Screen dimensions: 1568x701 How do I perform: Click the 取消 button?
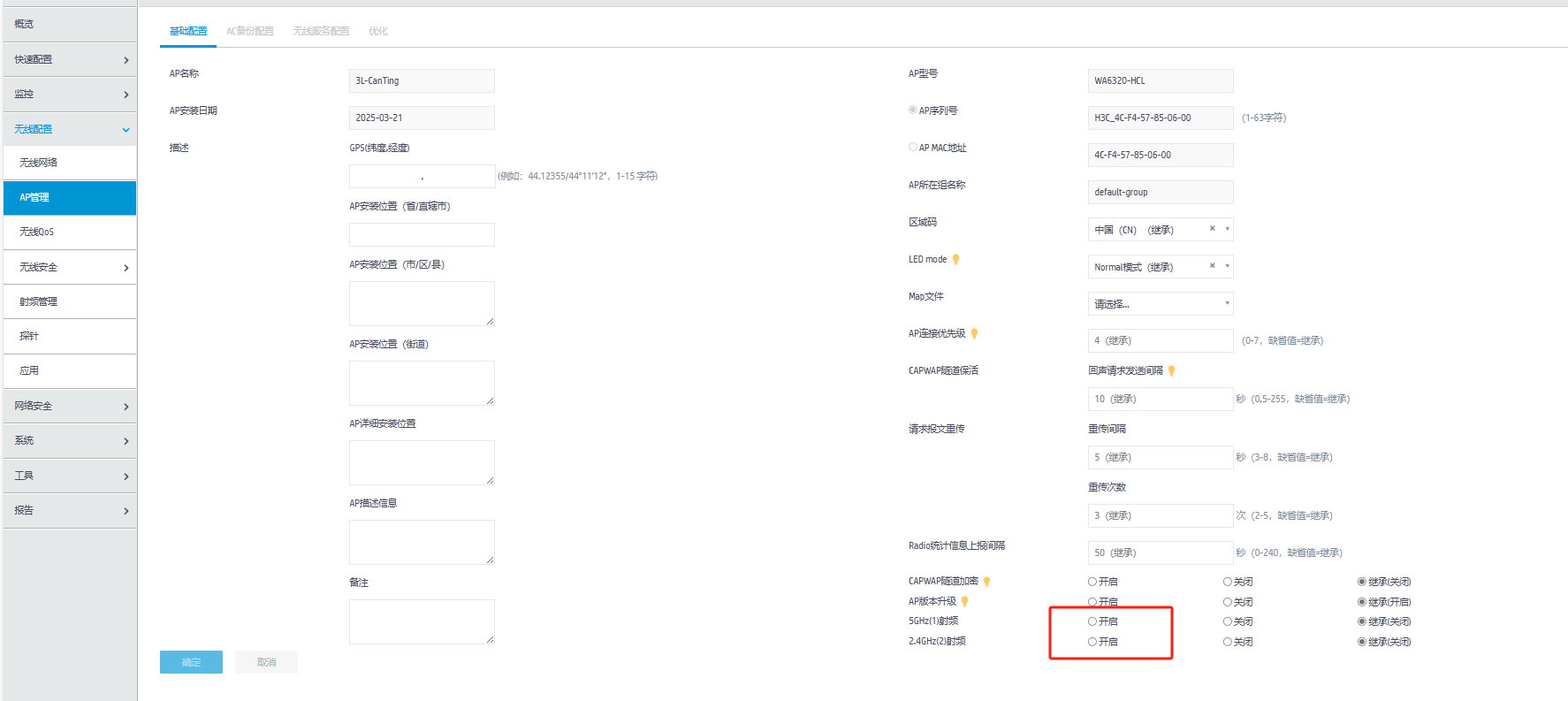266,662
